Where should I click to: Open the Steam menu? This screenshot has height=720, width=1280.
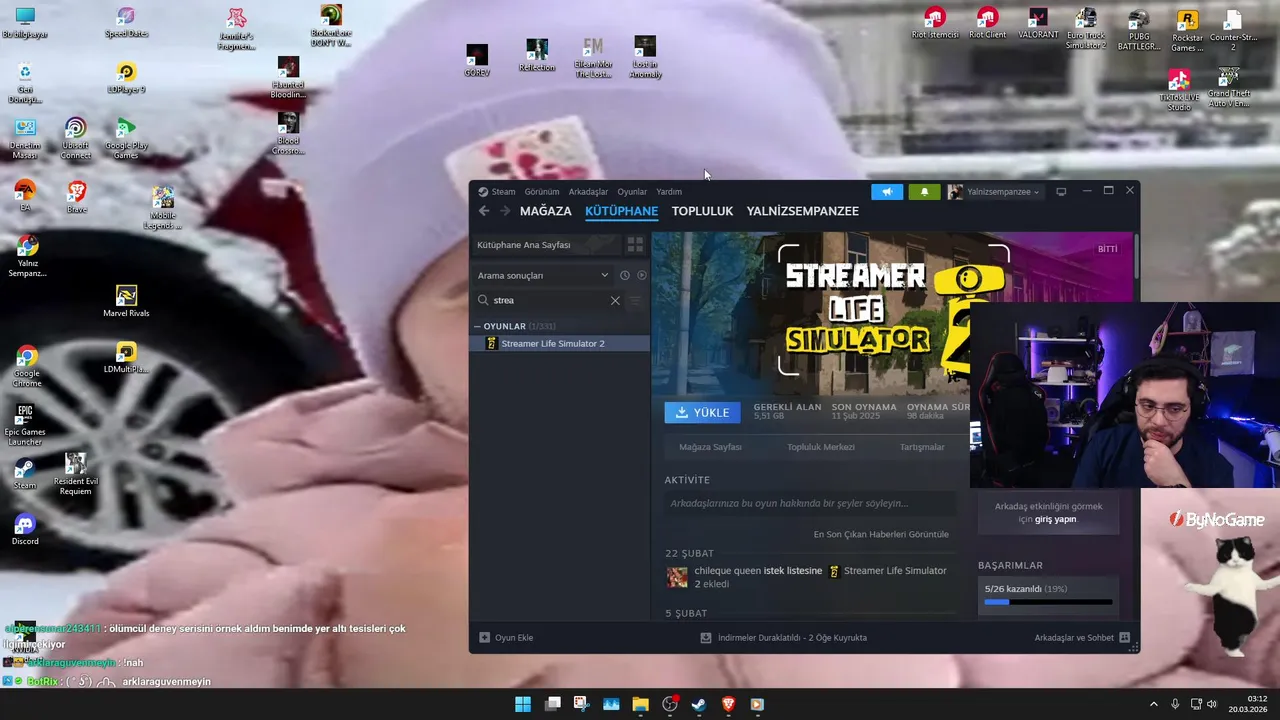pos(503,192)
